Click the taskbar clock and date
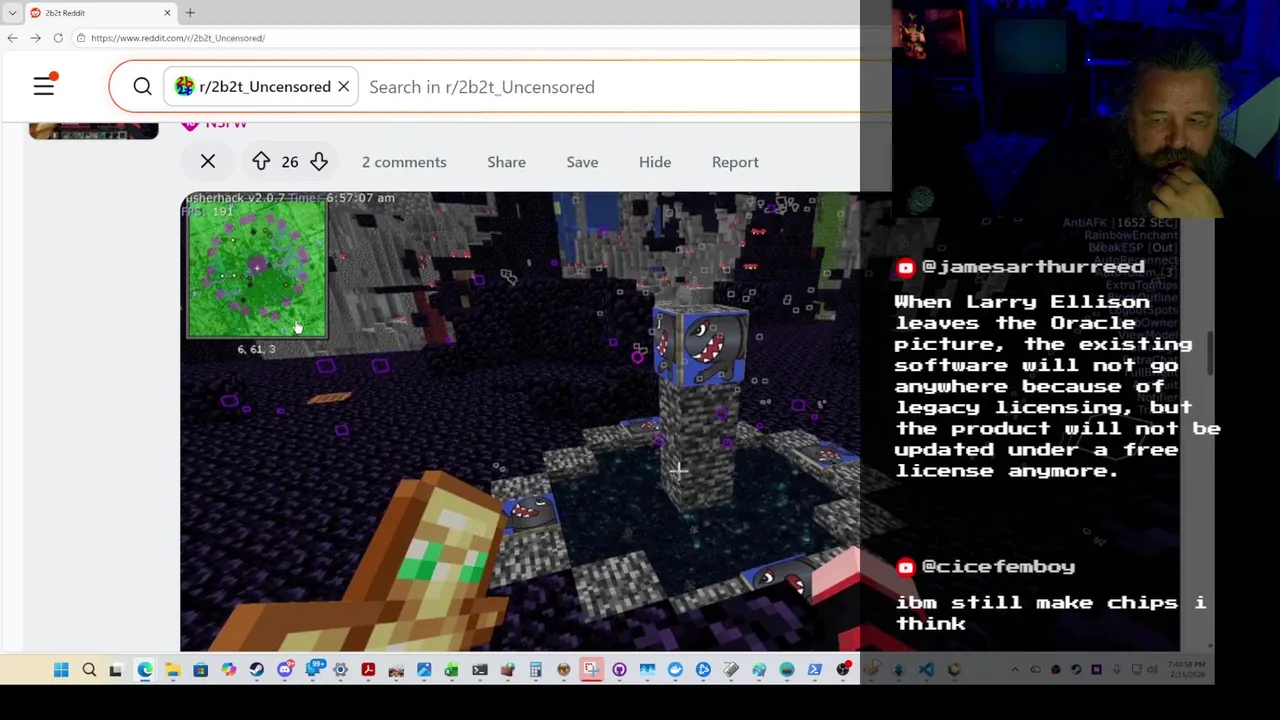The width and height of the screenshot is (1280, 720). point(1187,670)
